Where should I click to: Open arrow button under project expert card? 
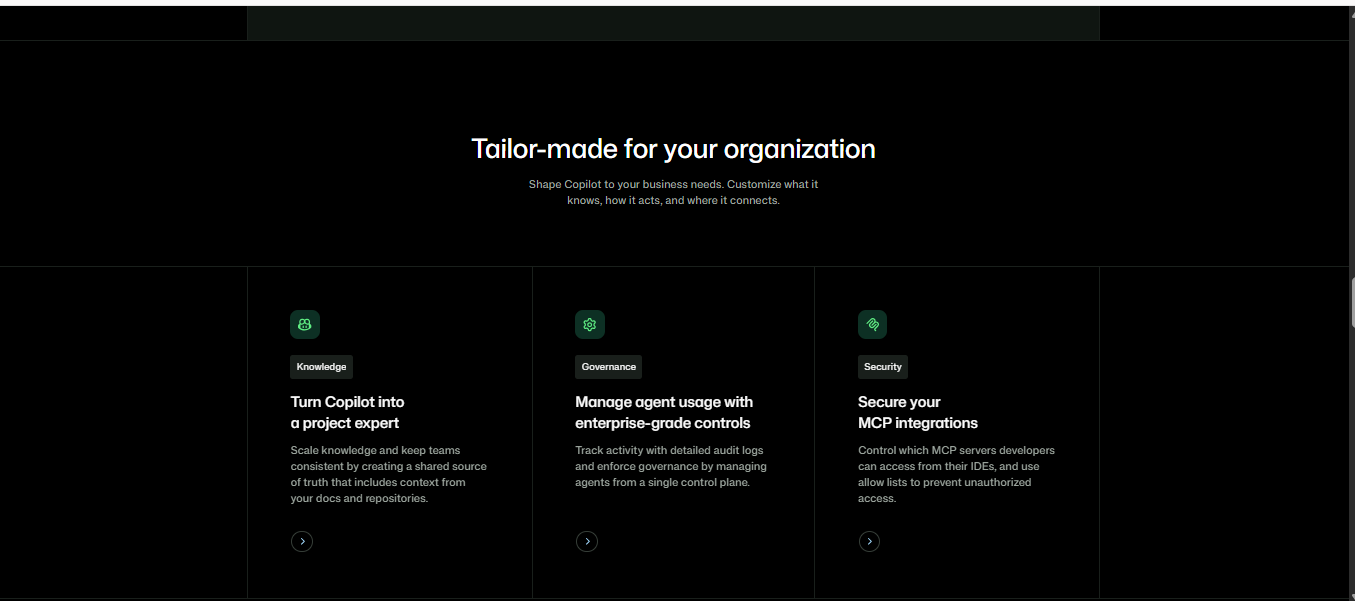coord(302,541)
